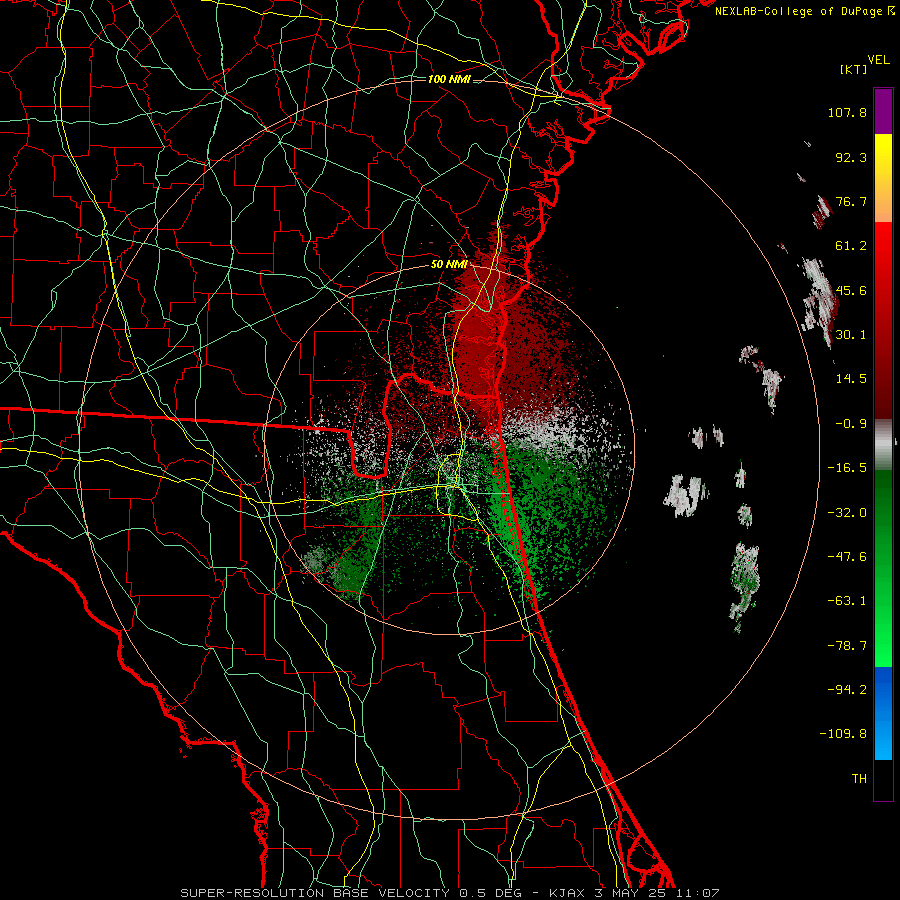Click the 107.8 legend value
This screenshot has height=900, width=900.
[847, 112]
